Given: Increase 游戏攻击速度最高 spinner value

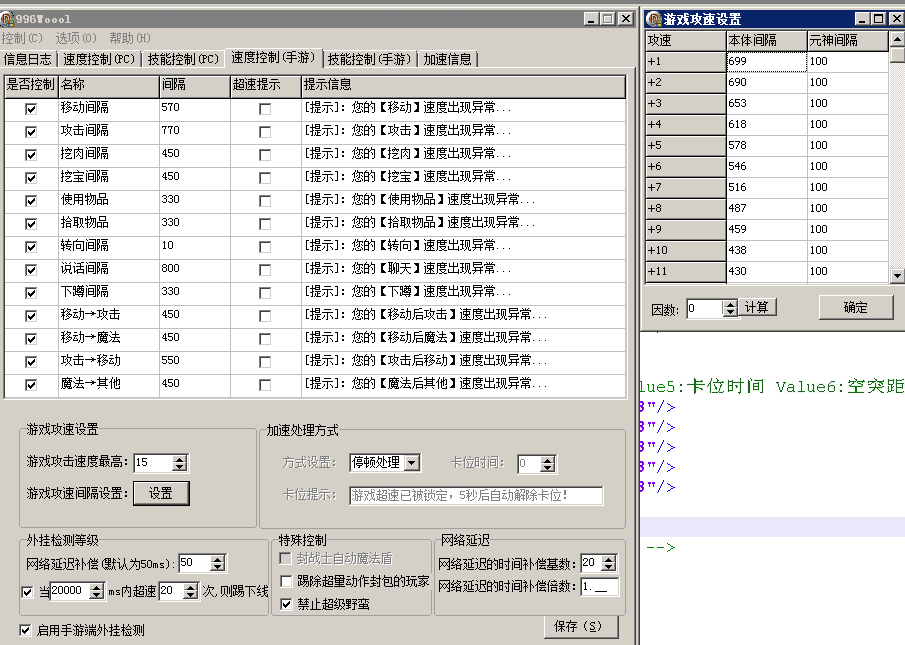Looking at the screenshot, I should [179, 459].
